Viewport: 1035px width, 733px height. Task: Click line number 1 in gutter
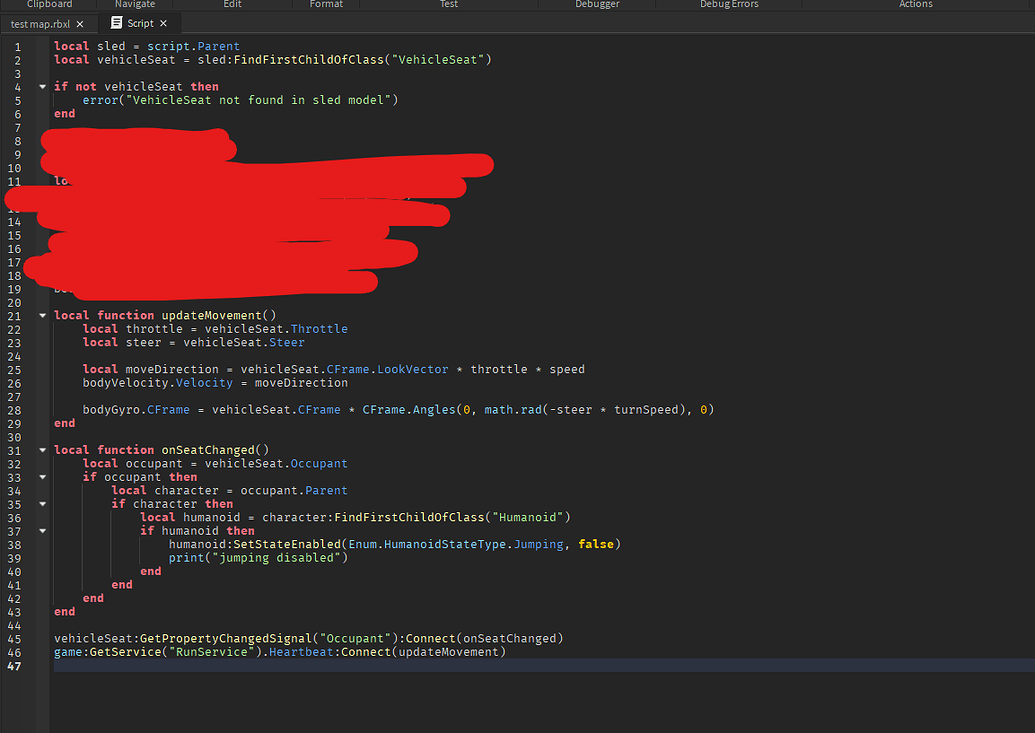[x=18, y=47]
